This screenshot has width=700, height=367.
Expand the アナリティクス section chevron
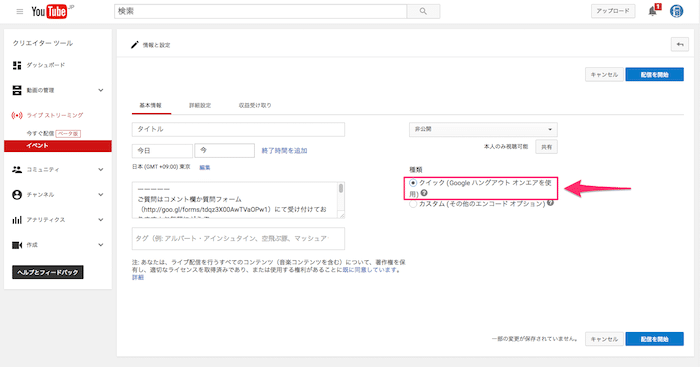pyautogui.click(x=101, y=220)
